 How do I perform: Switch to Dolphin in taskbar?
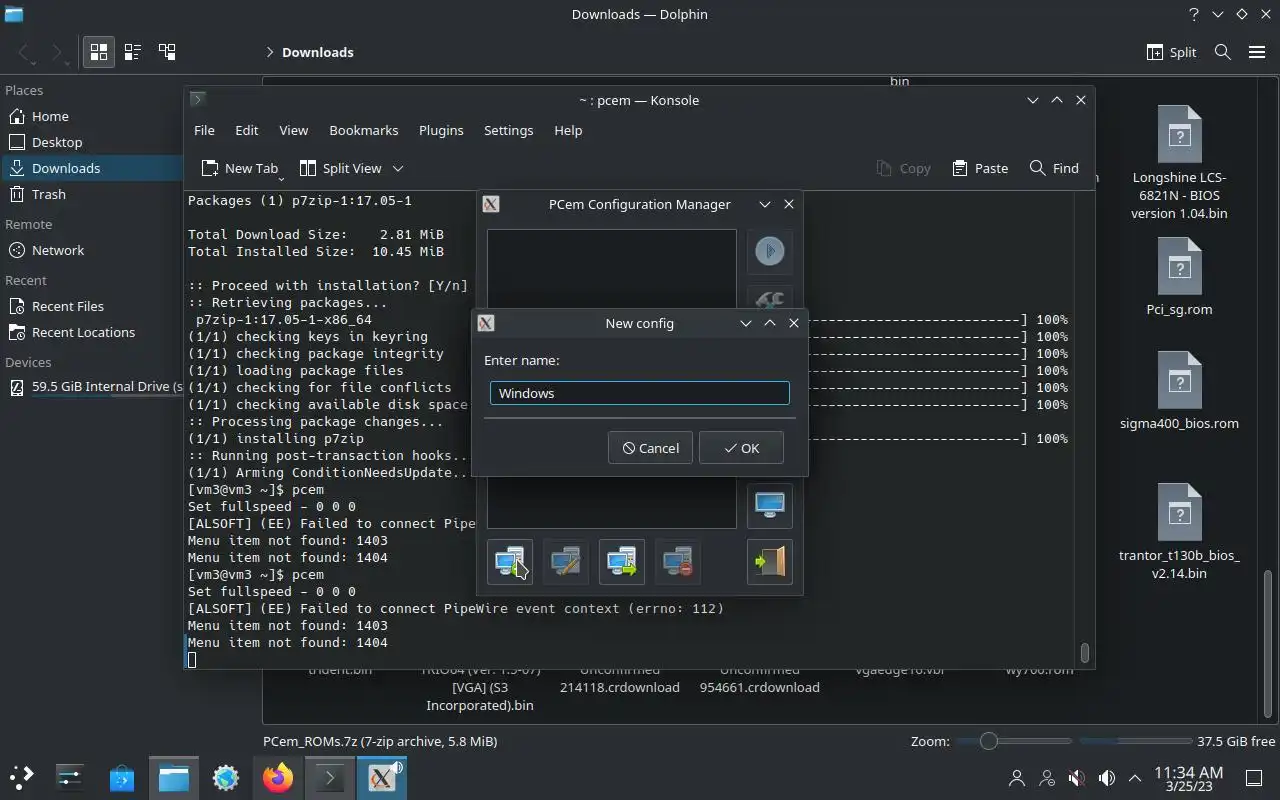pyautogui.click(x=174, y=777)
